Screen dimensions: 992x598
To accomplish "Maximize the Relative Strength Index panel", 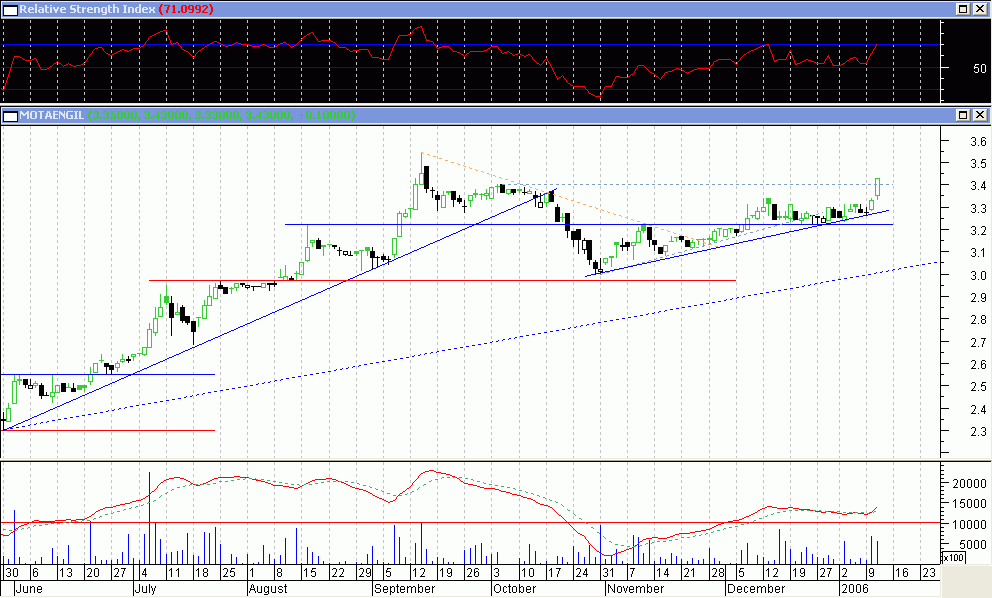I will tap(963, 9).
